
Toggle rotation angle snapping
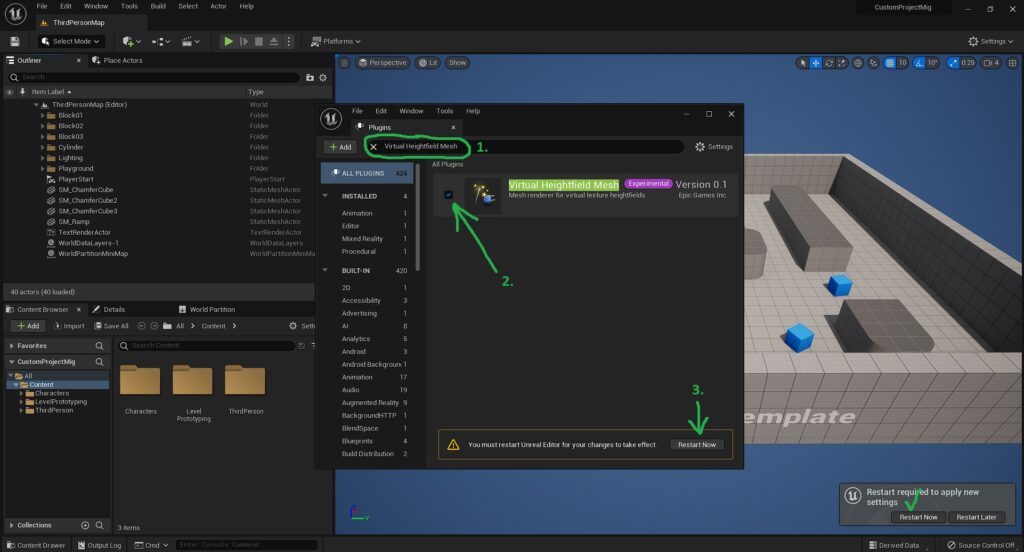[919, 63]
